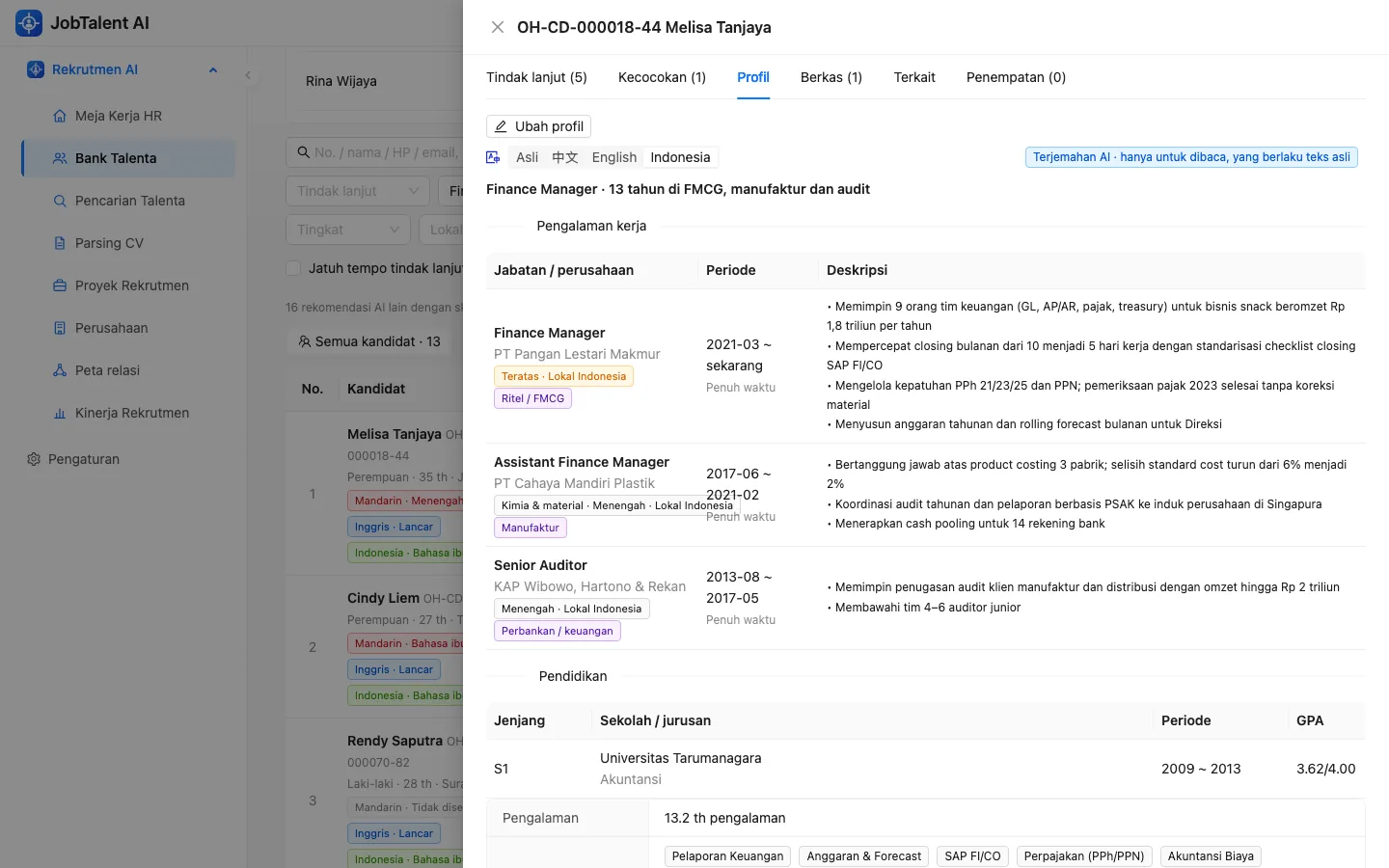
Task: Open Meja Kerja HR in sidebar
Action: [128, 116]
